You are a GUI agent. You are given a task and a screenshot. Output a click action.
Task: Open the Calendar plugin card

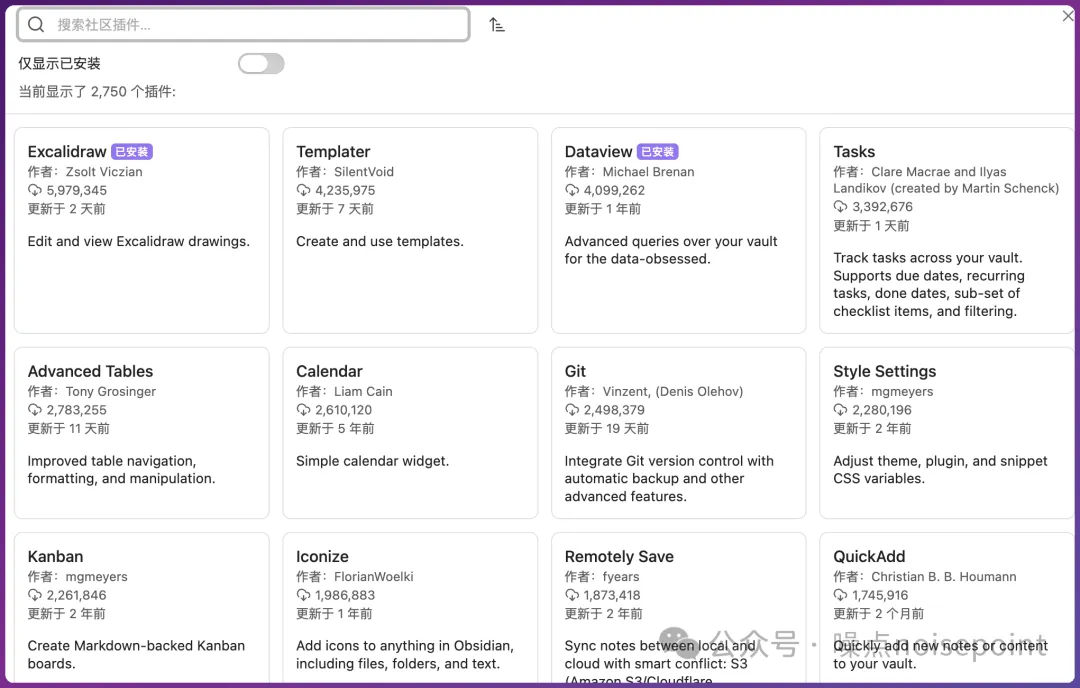411,432
